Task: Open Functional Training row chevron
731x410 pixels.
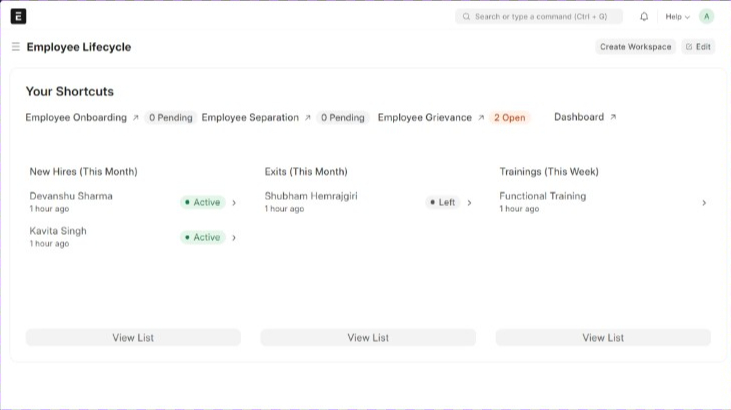Action: pos(704,203)
